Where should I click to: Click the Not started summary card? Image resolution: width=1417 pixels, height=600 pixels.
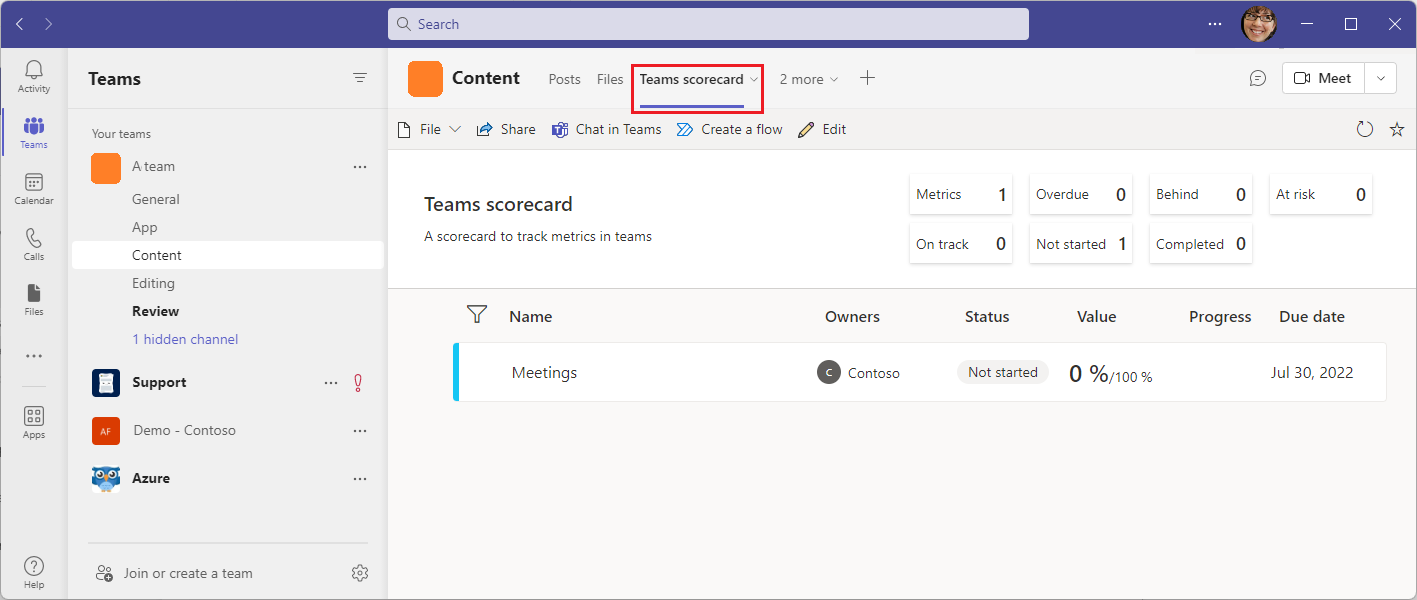tap(1081, 244)
